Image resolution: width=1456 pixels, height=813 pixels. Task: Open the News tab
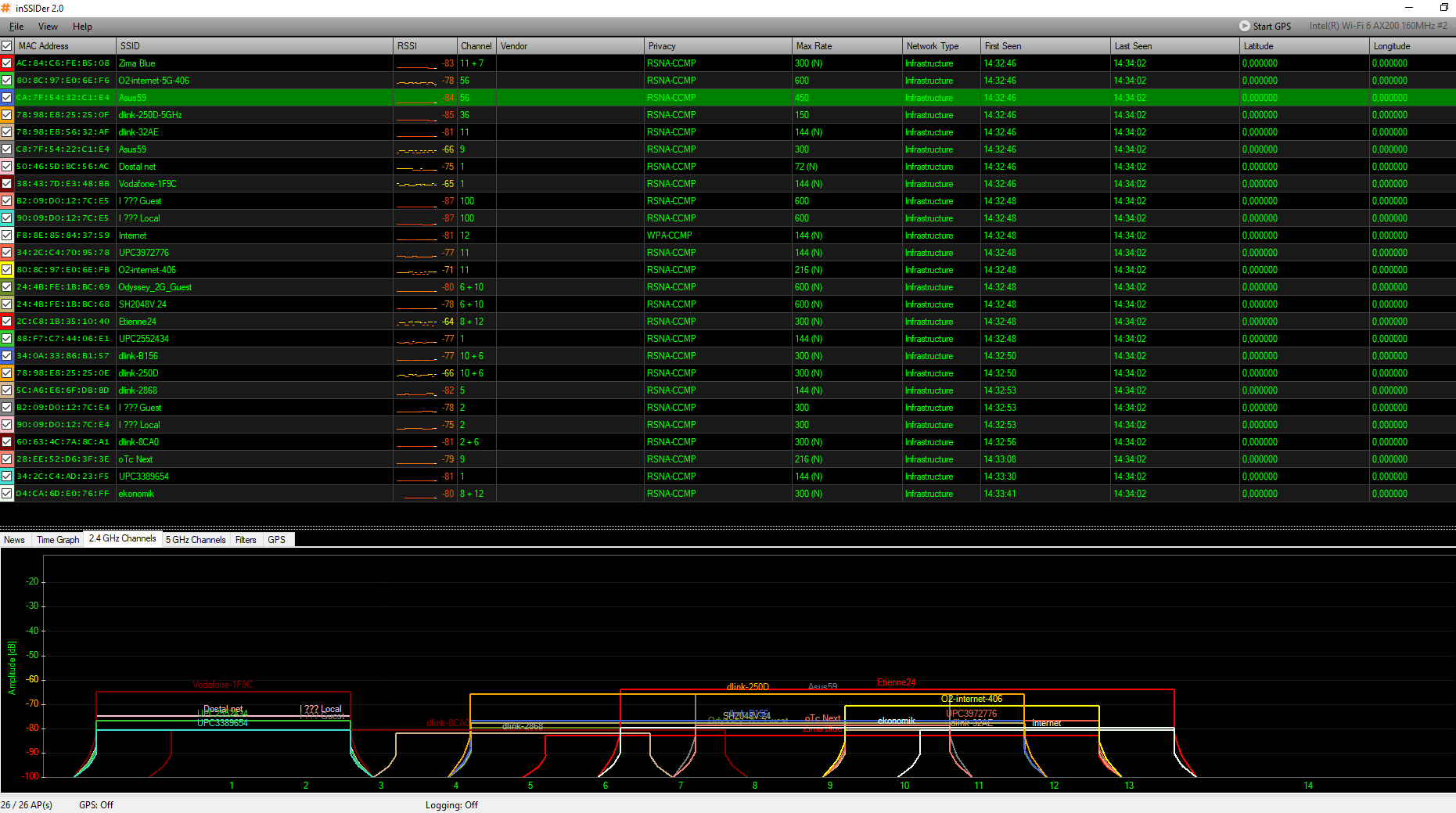[14, 539]
